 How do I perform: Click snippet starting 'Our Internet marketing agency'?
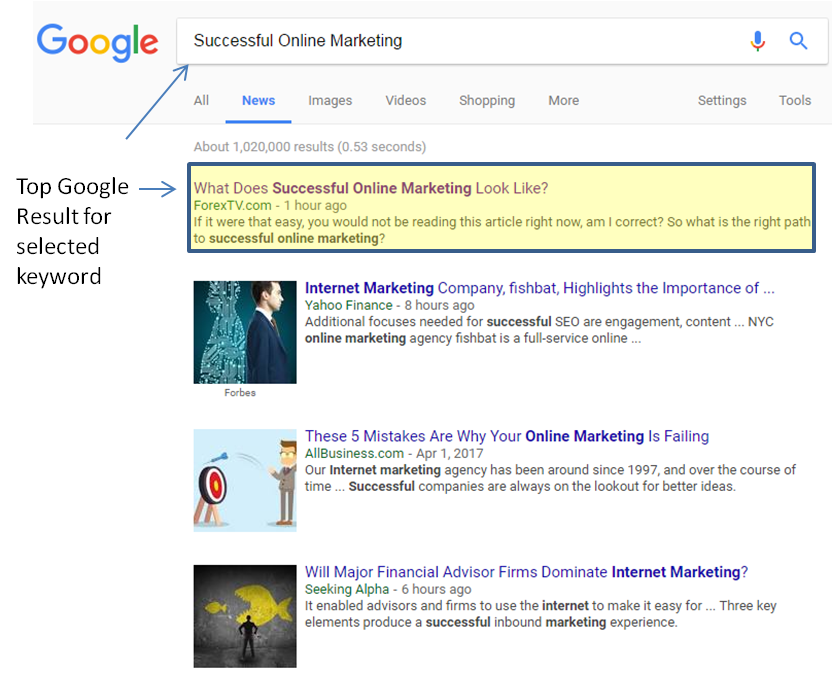(x=550, y=478)
